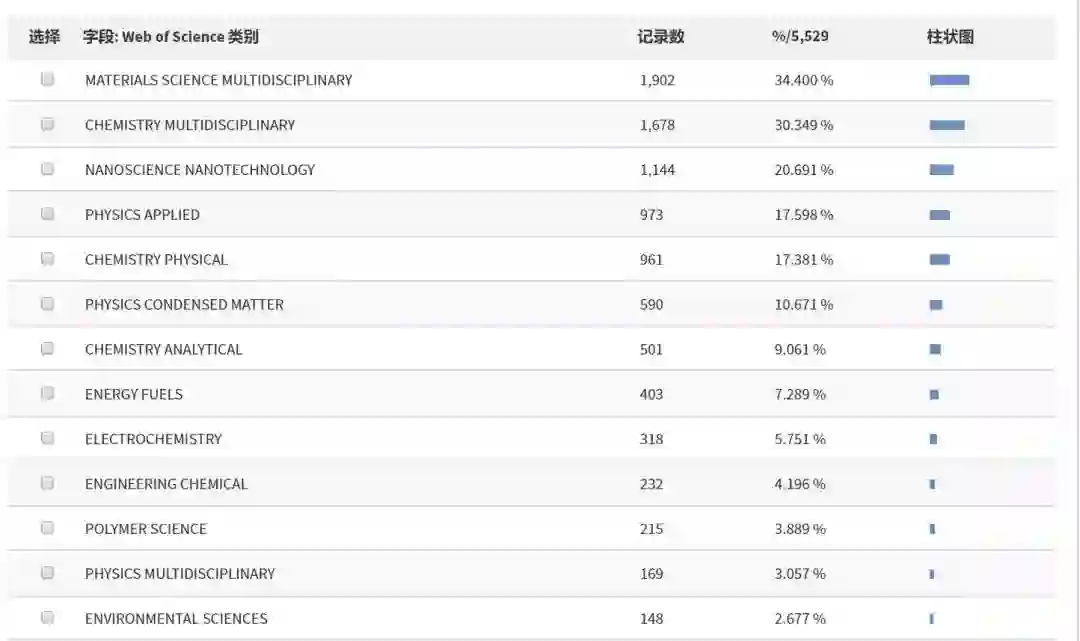Click the PHYSICS MULTIDISCIPLINARY category name

pos(180,574)
